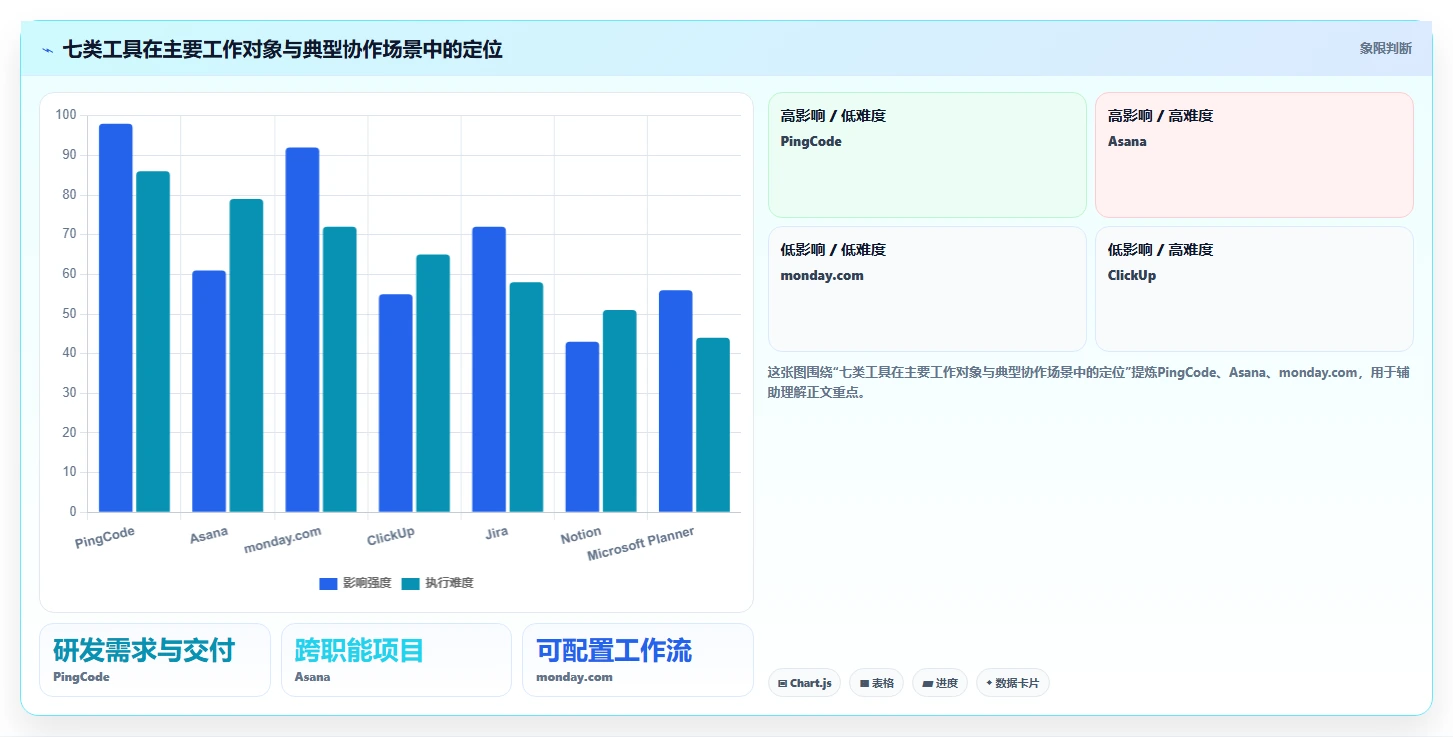
Task: Click PingCode's blue 影响强度 bar
Action: 116,318
